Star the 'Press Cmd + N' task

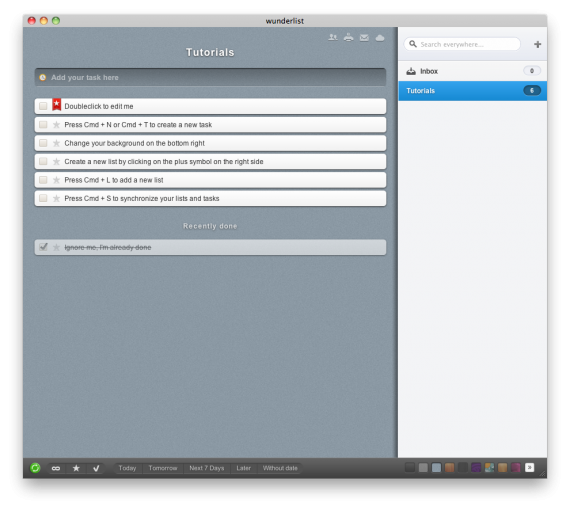(x=56, y=125)
